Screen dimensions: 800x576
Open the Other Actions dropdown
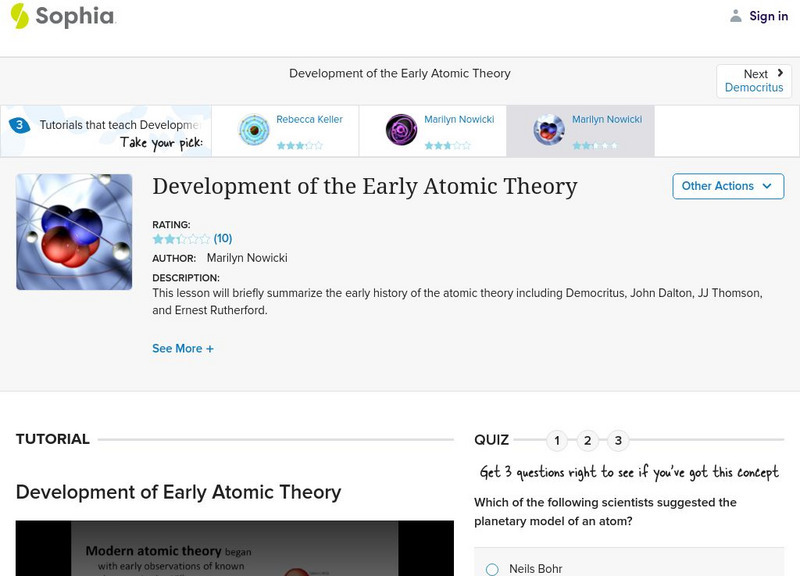click(x=727, y=186)
